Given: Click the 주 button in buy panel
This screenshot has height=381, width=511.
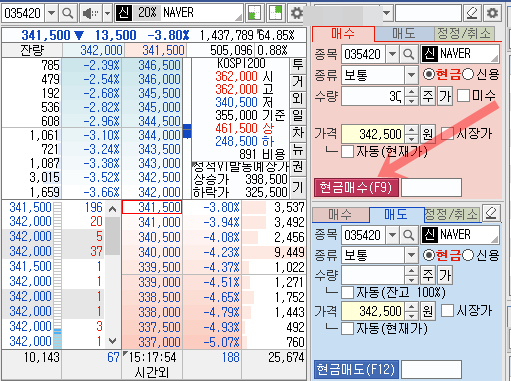Looking at the screenshot, I should [428, 96].
